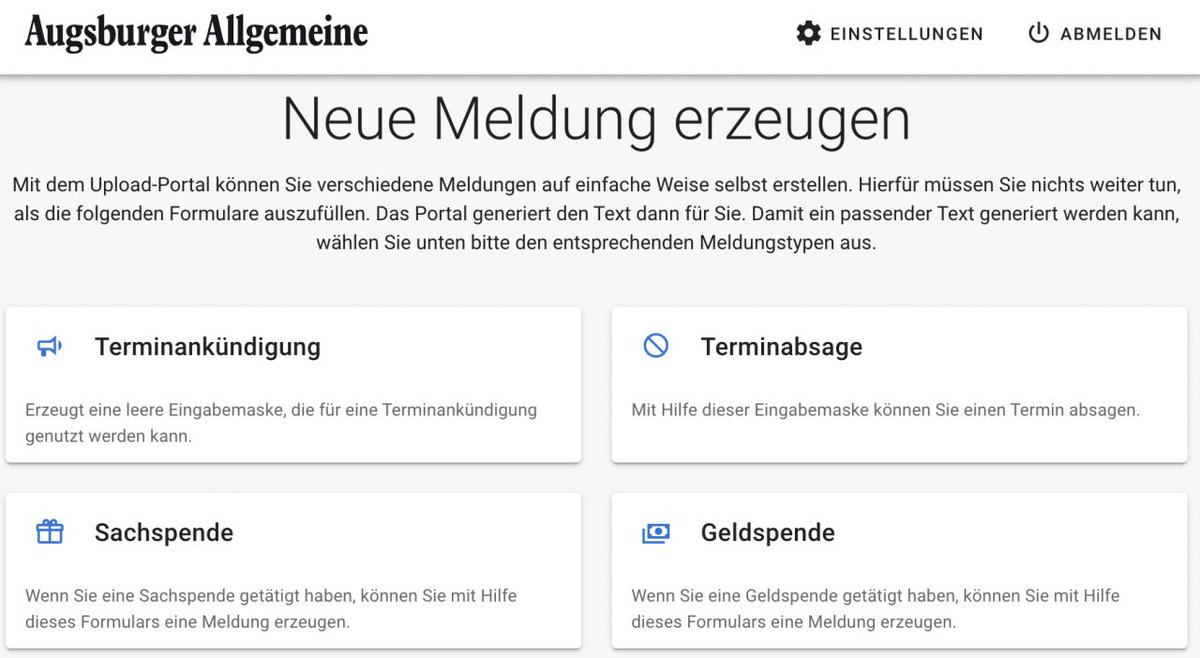Select the Sachspende report type
Screen dimensions: 1200x658
[x=293, y=570]
